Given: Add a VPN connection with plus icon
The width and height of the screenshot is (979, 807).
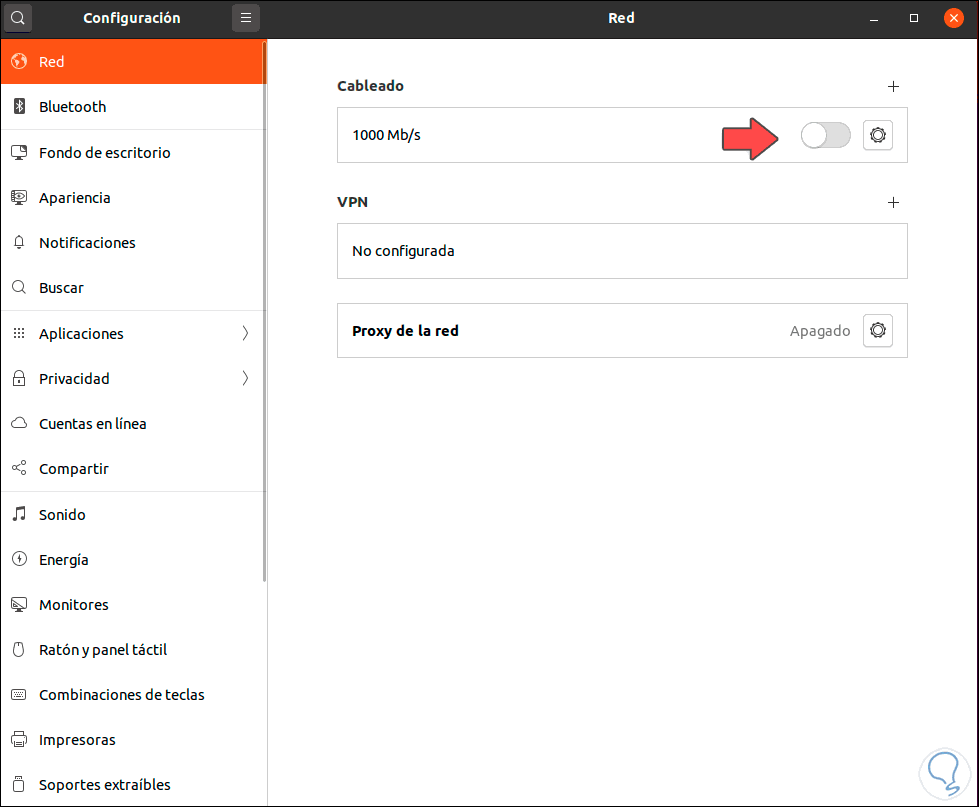Looking at the screenshot, I should (894, 202).
